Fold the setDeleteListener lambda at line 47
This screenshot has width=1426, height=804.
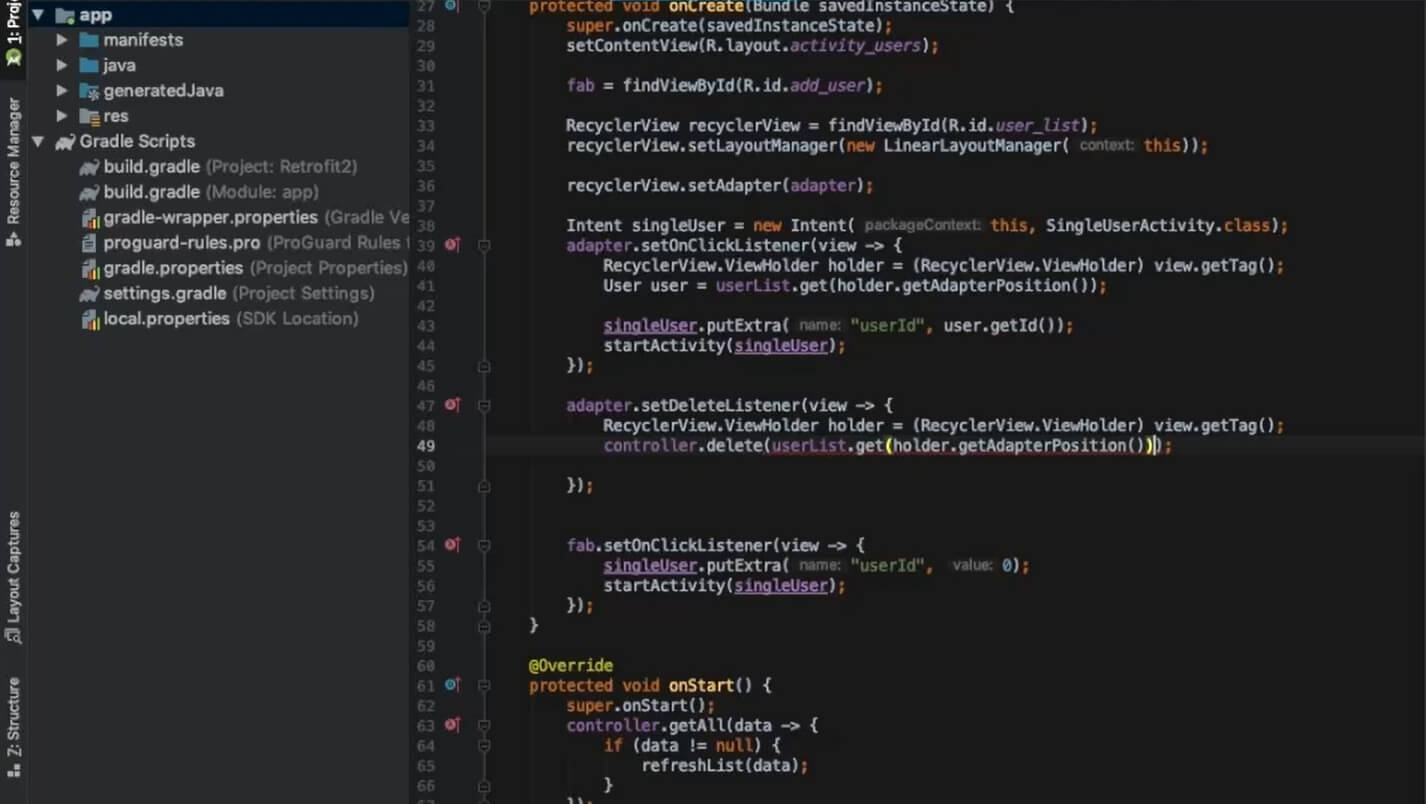[484, 405]
